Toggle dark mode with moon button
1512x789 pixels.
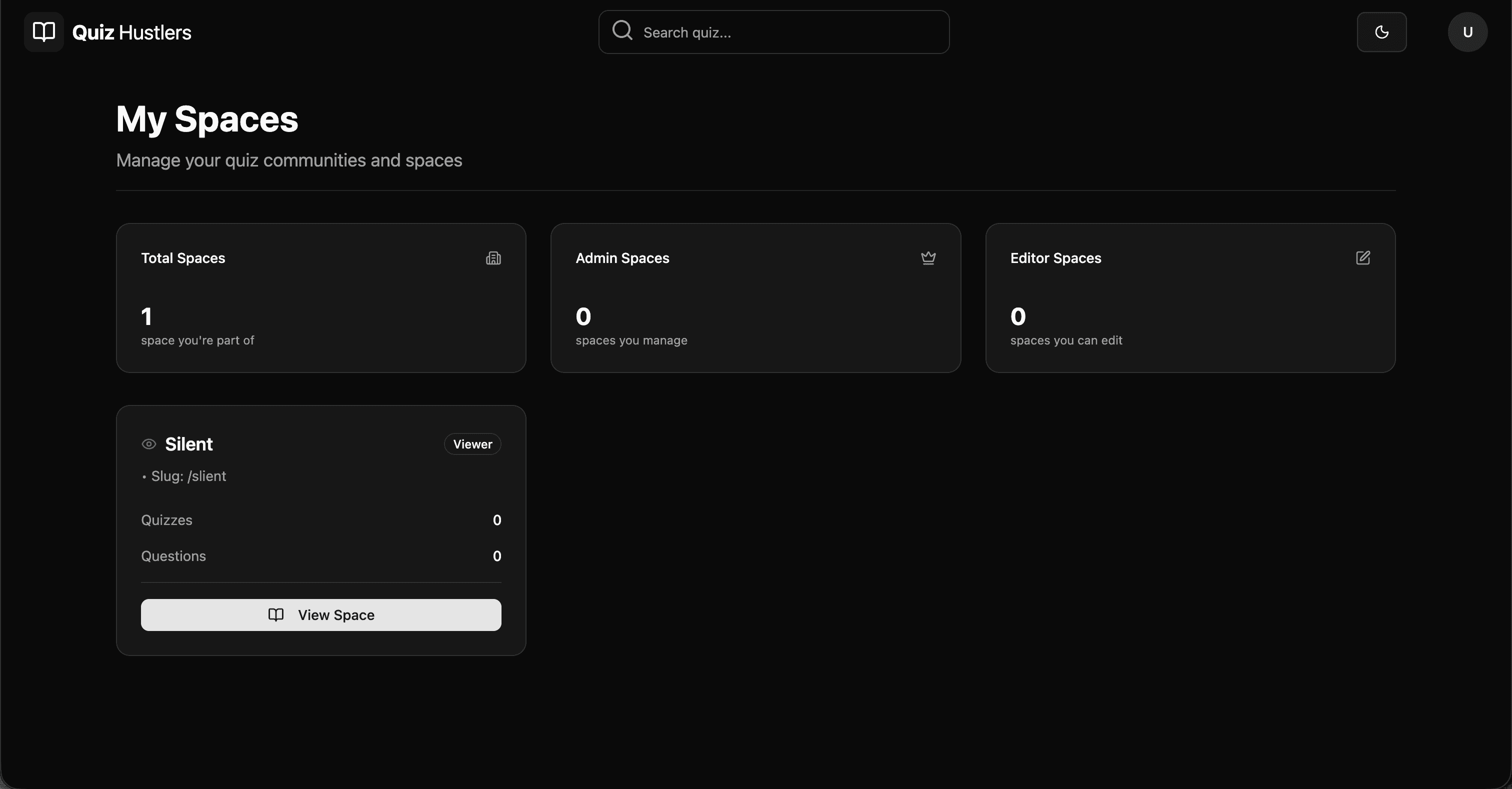[1381, 32]
